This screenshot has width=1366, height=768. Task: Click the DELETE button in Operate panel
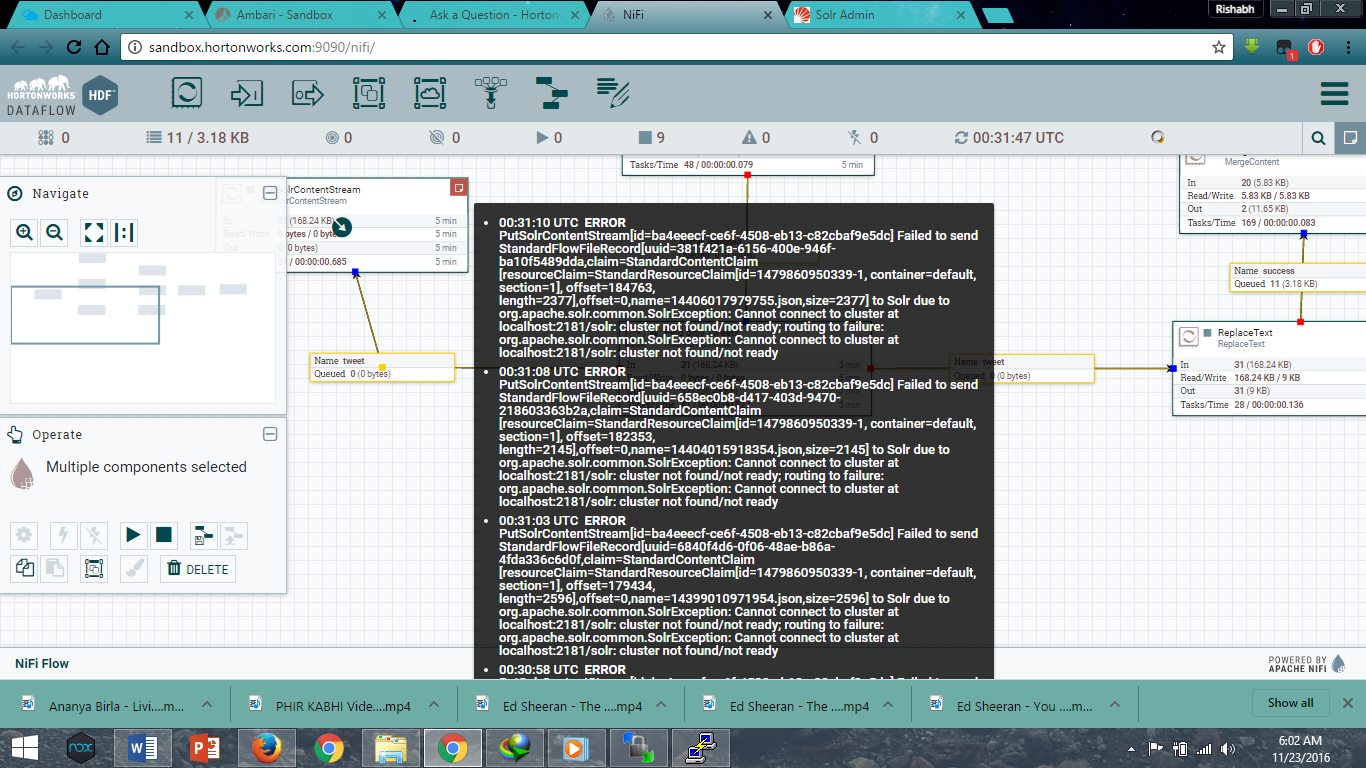pyautogui.click(x=198, y=569)
